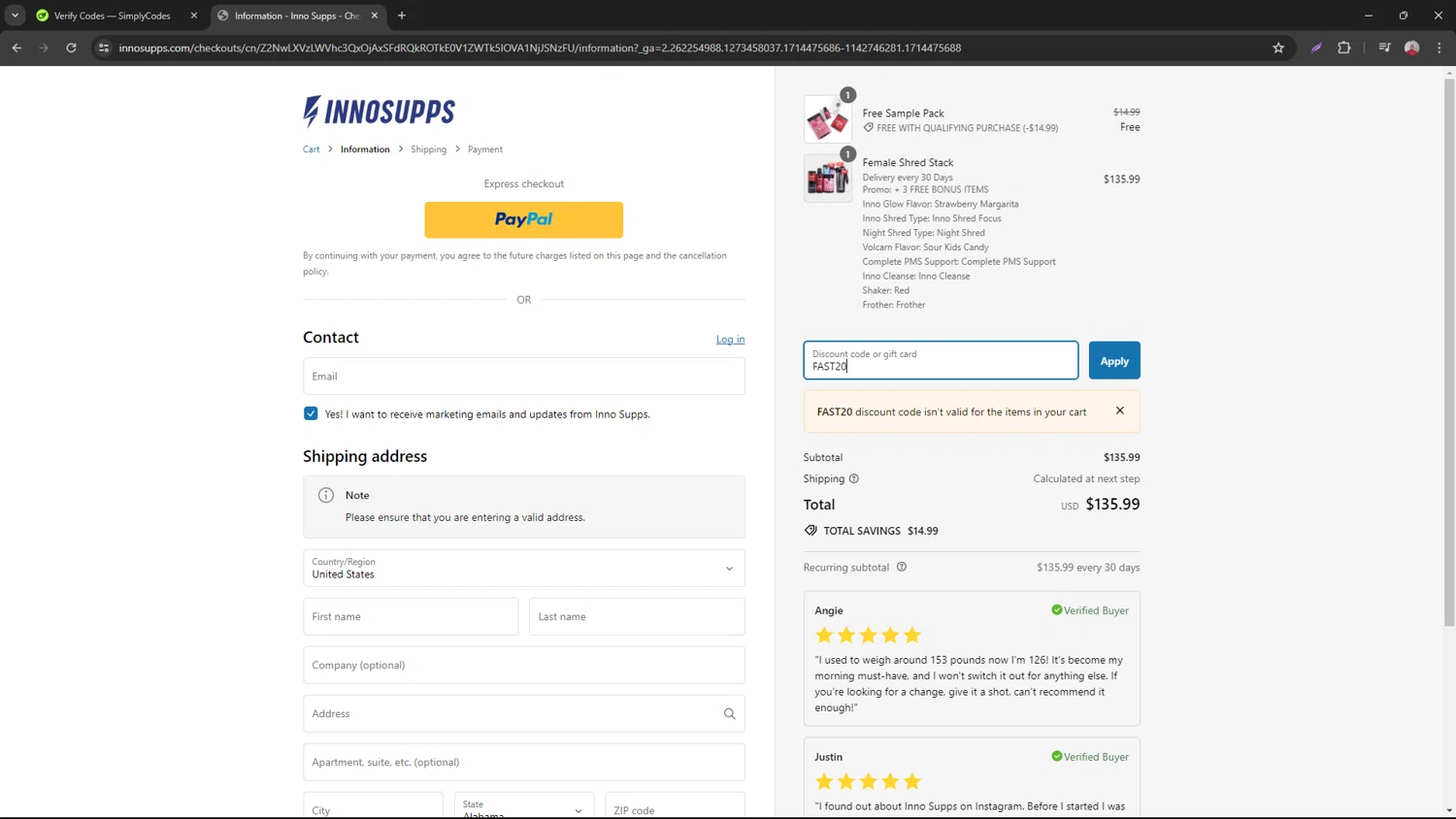1456x819 pixels.
Task: Click the browser forward arrow
Action: [x=44, y=48]
